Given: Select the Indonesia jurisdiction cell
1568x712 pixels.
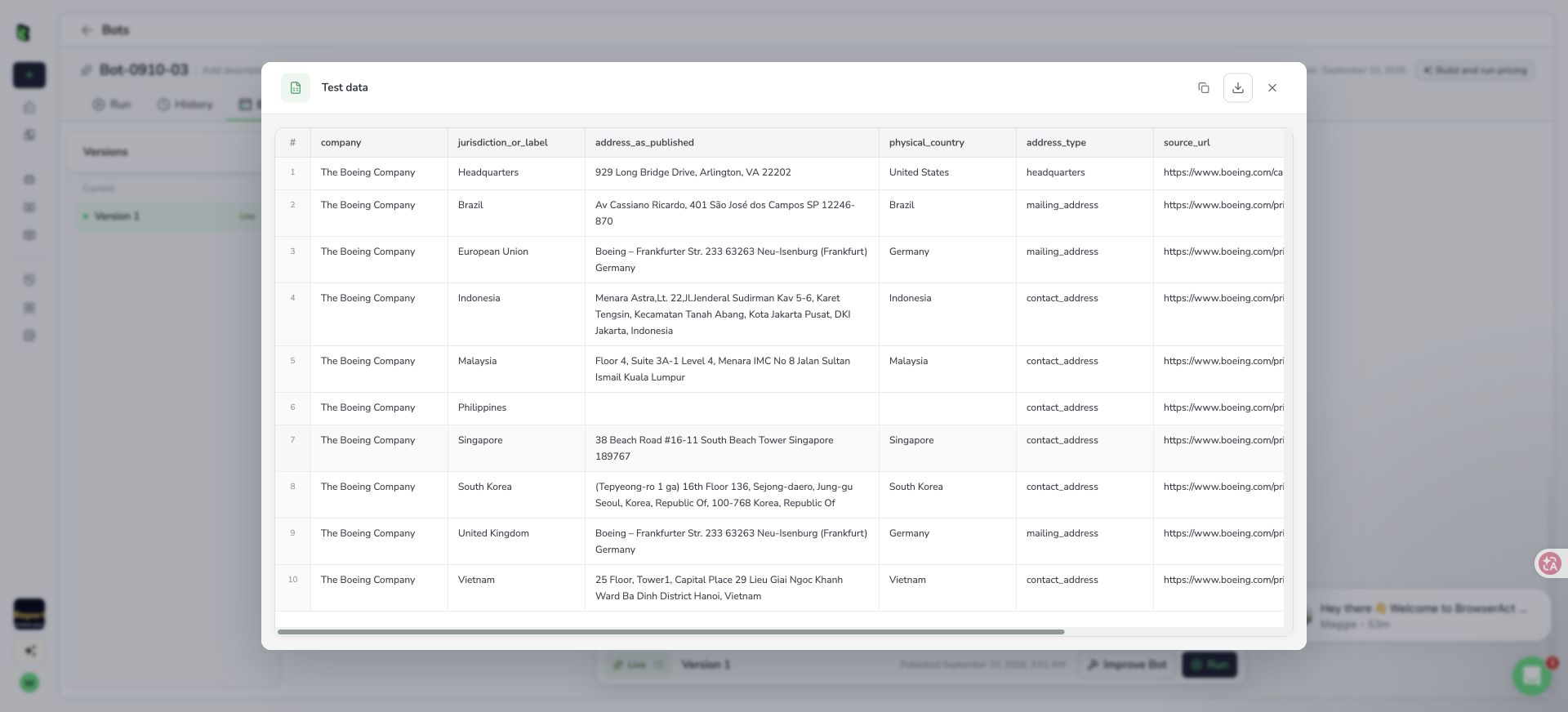Looking at the screenshot, I should [x=516, y=314].
